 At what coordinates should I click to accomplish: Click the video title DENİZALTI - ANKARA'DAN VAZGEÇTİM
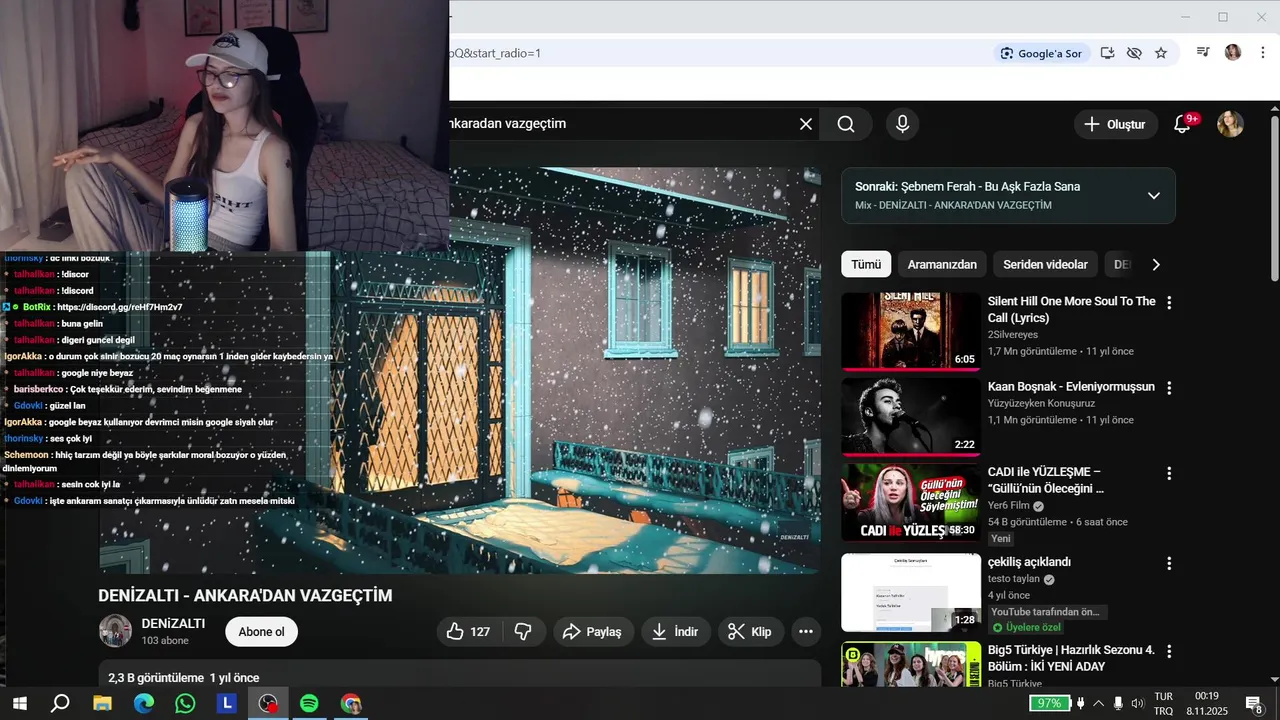tap(245, 596)
